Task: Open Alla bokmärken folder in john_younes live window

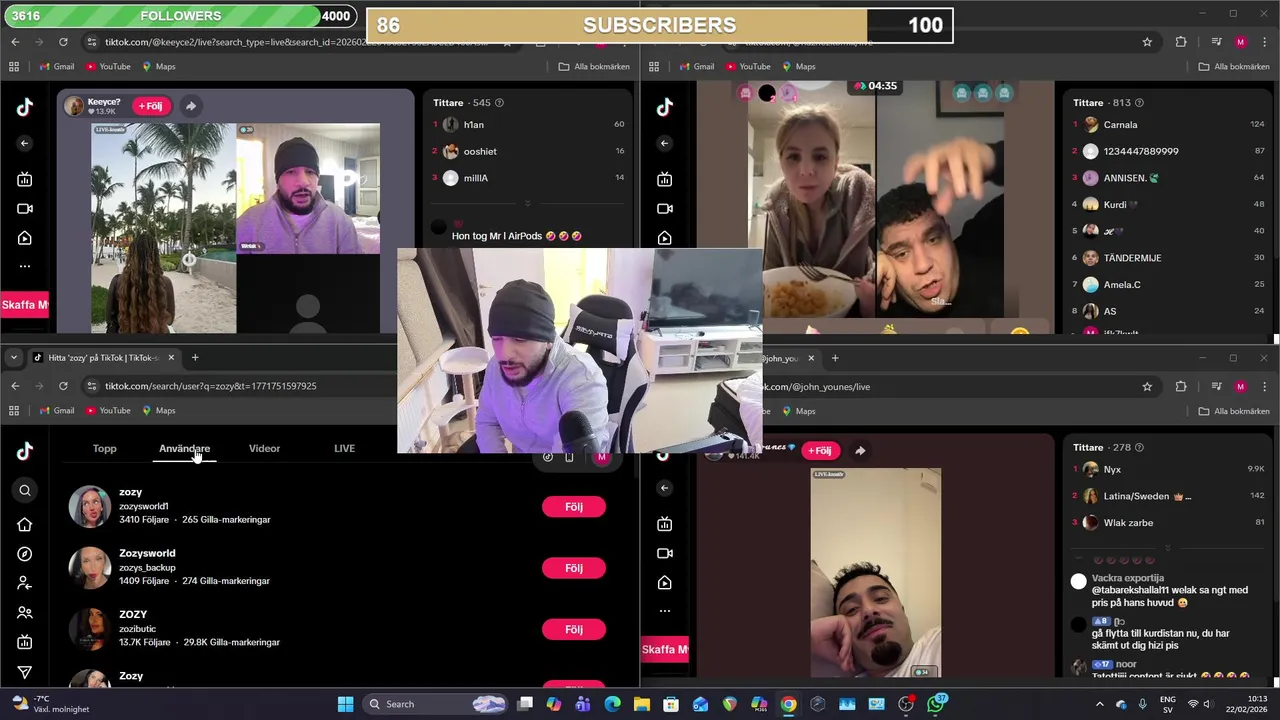Action: pyautogui.click(x=1234, y=411)
